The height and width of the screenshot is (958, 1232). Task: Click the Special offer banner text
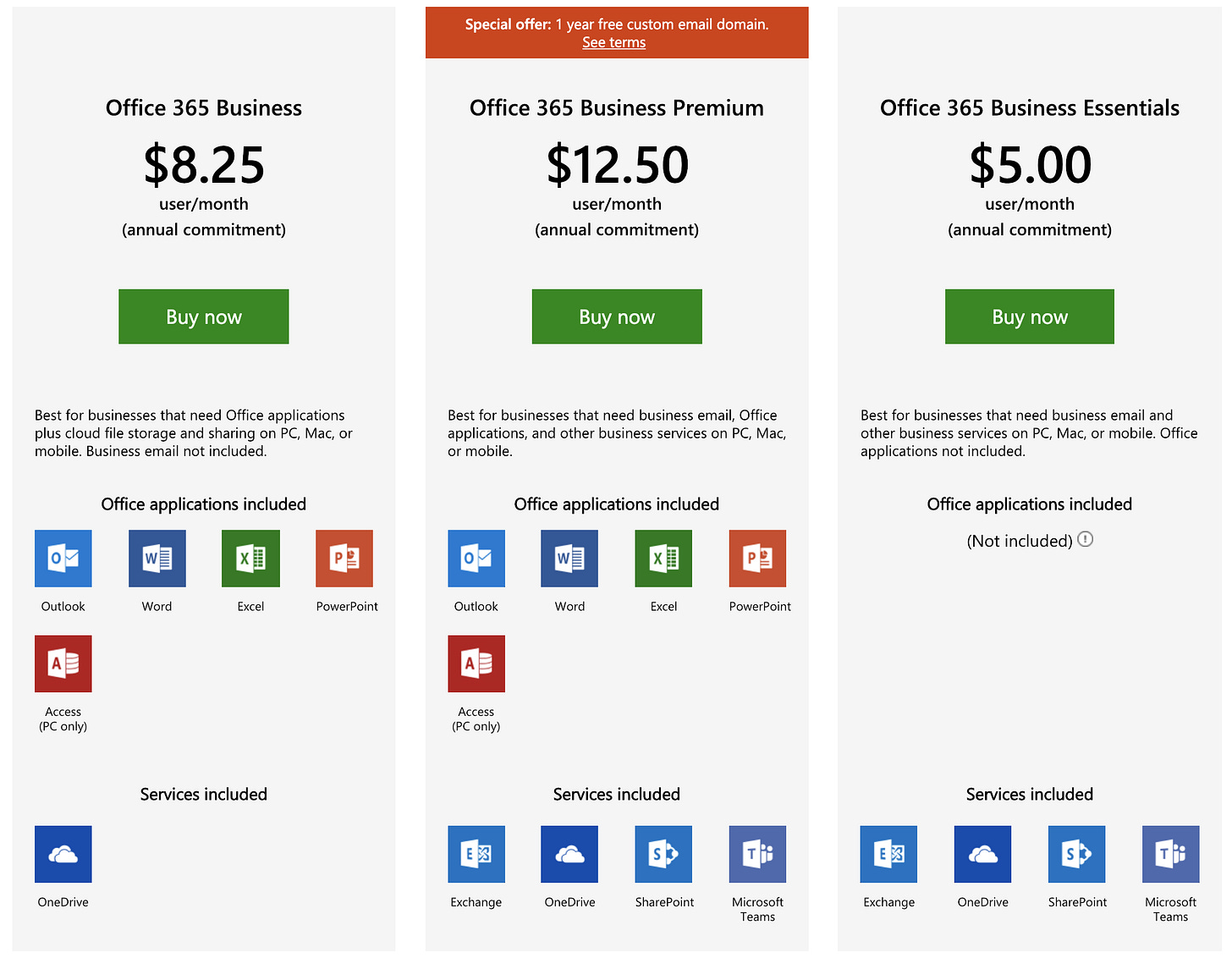pyautogui.click(x=617, y=25)
